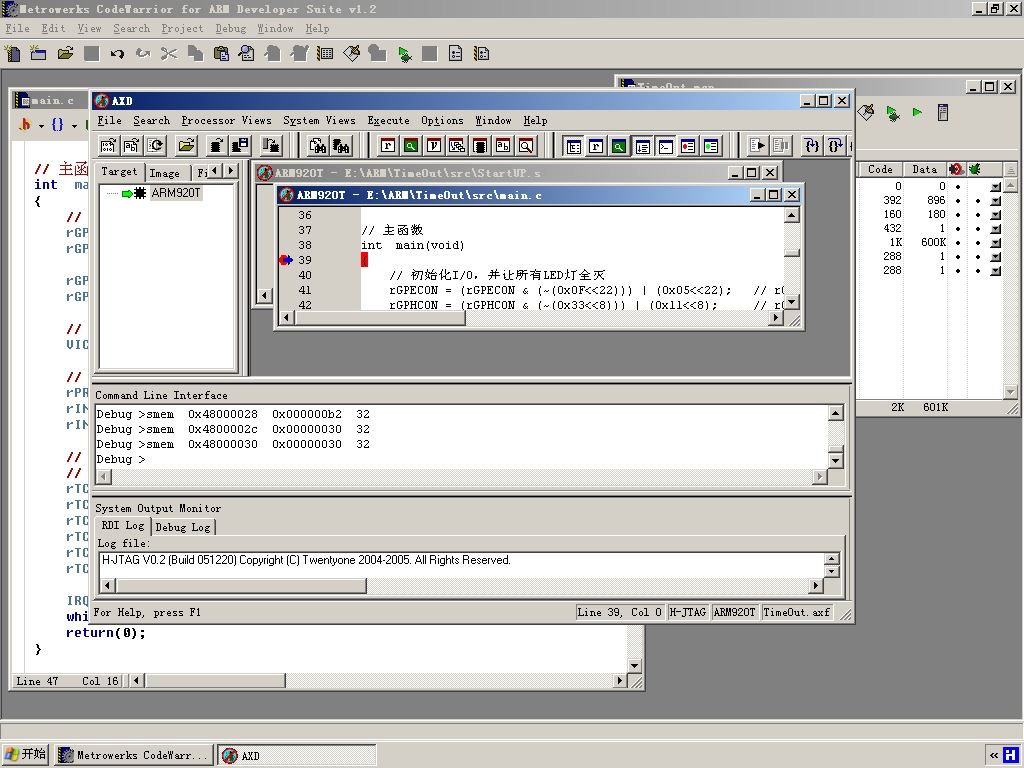
Task: Switch to Debug Log tab
Action: pos(183,527)
